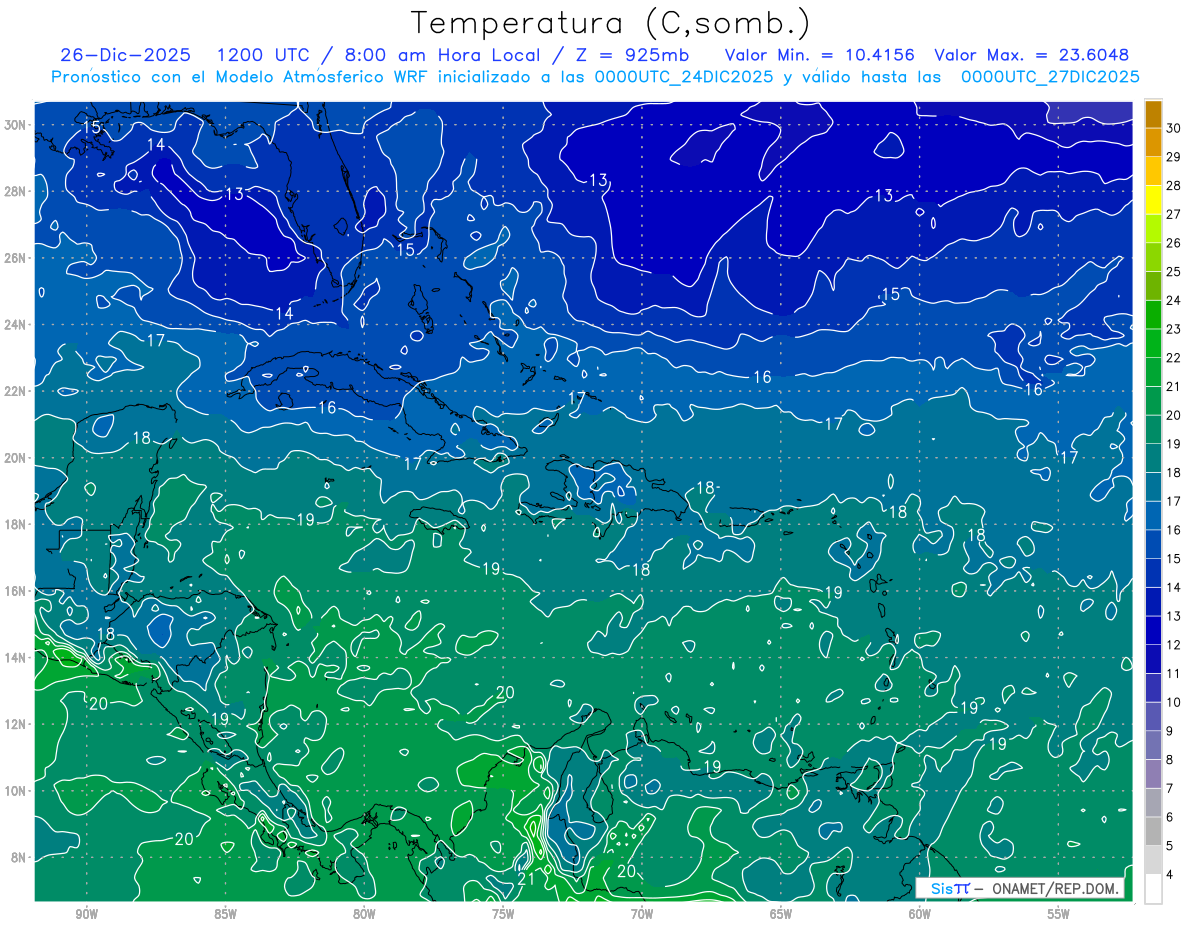Pick the green legend swatch between 21 and 22
The image size is (1200, 927).
point(1154,372)
